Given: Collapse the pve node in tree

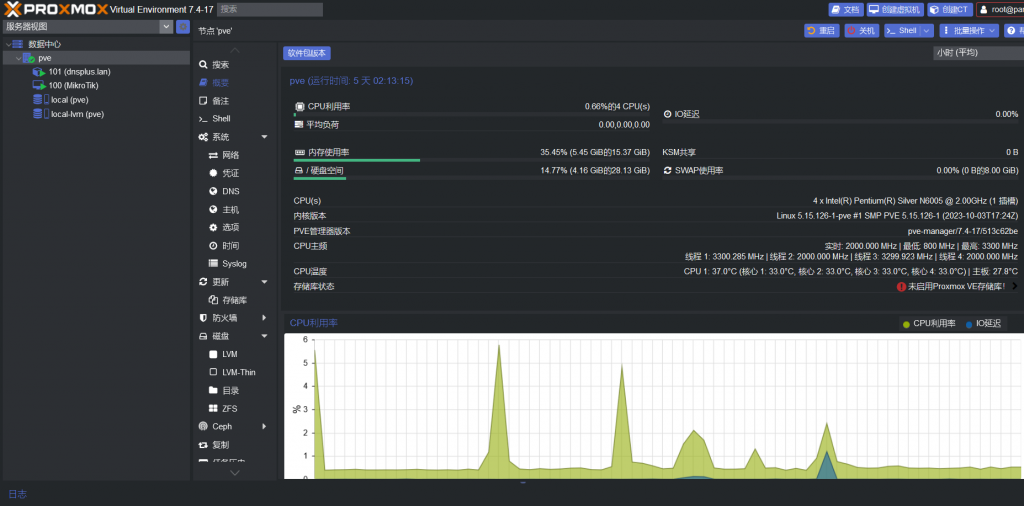Looking at the screenshot, I should tap(18, 58).
